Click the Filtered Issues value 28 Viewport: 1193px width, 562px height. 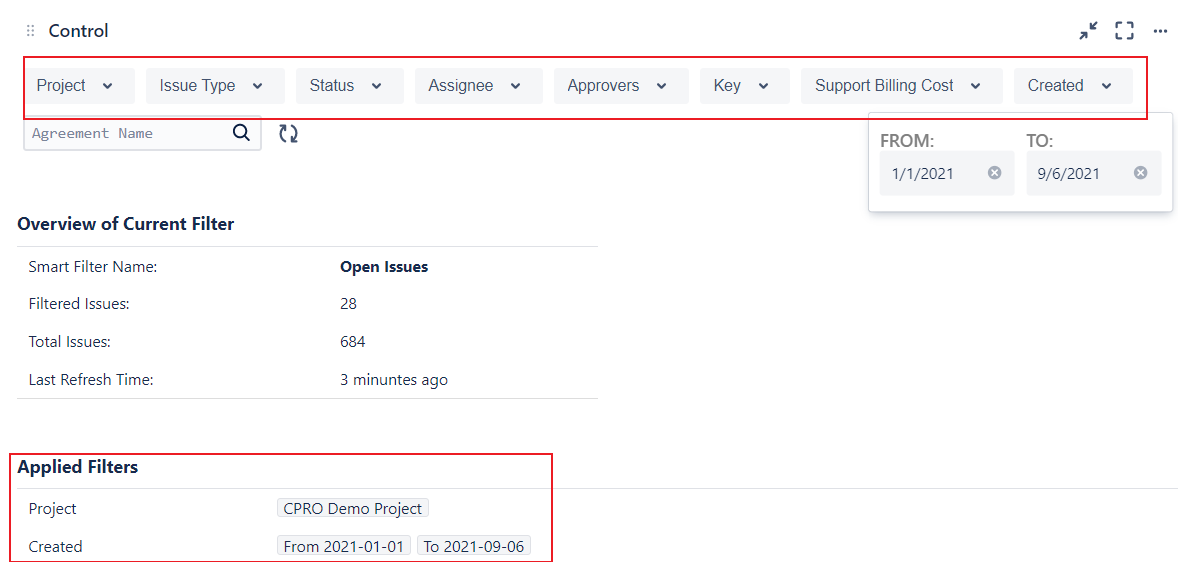348,304
